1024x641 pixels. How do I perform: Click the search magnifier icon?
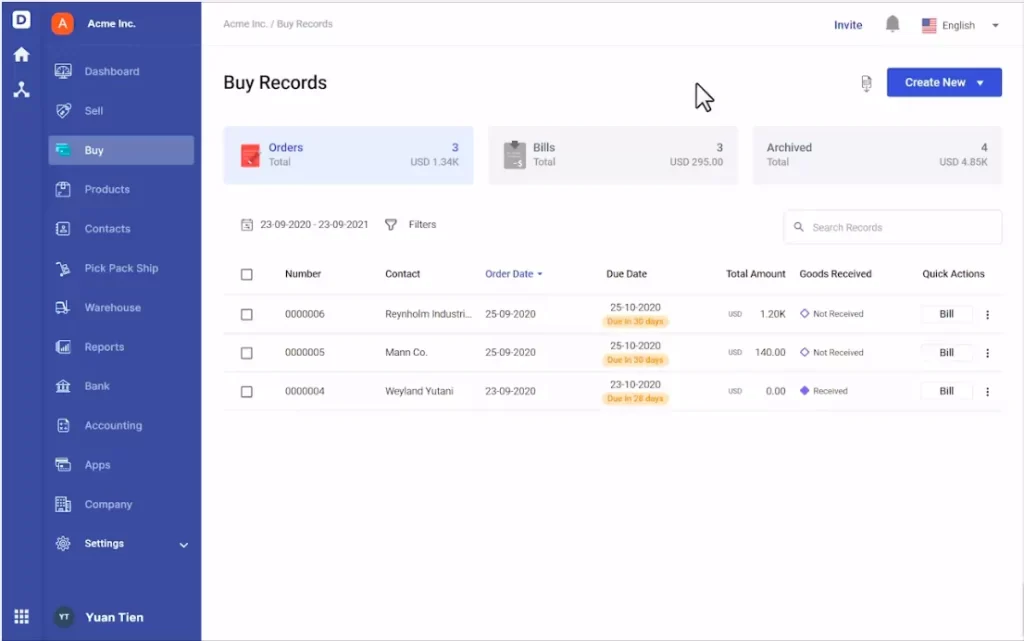(x=798, y=227)
